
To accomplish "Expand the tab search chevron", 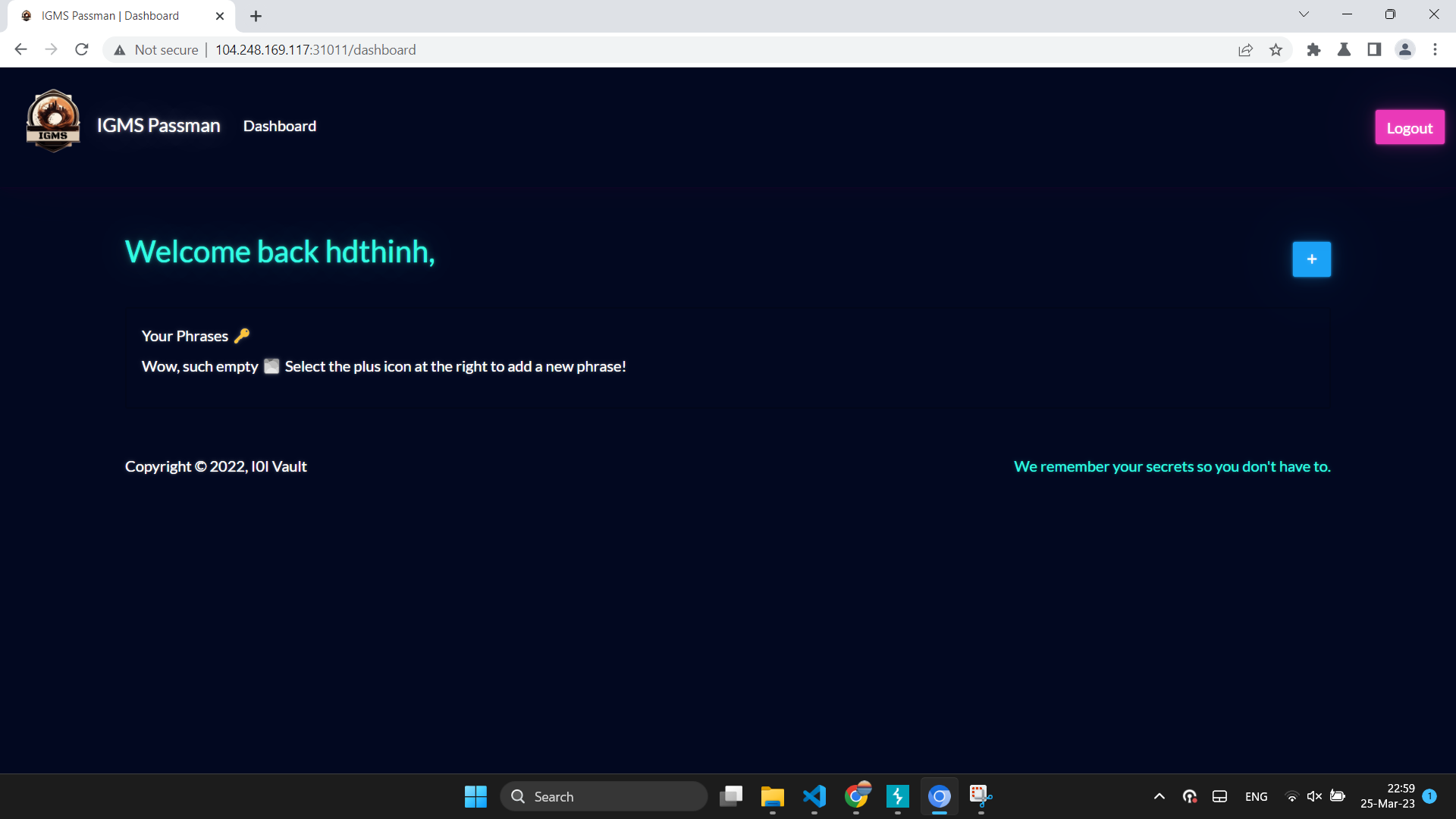I will (1304, 14).
